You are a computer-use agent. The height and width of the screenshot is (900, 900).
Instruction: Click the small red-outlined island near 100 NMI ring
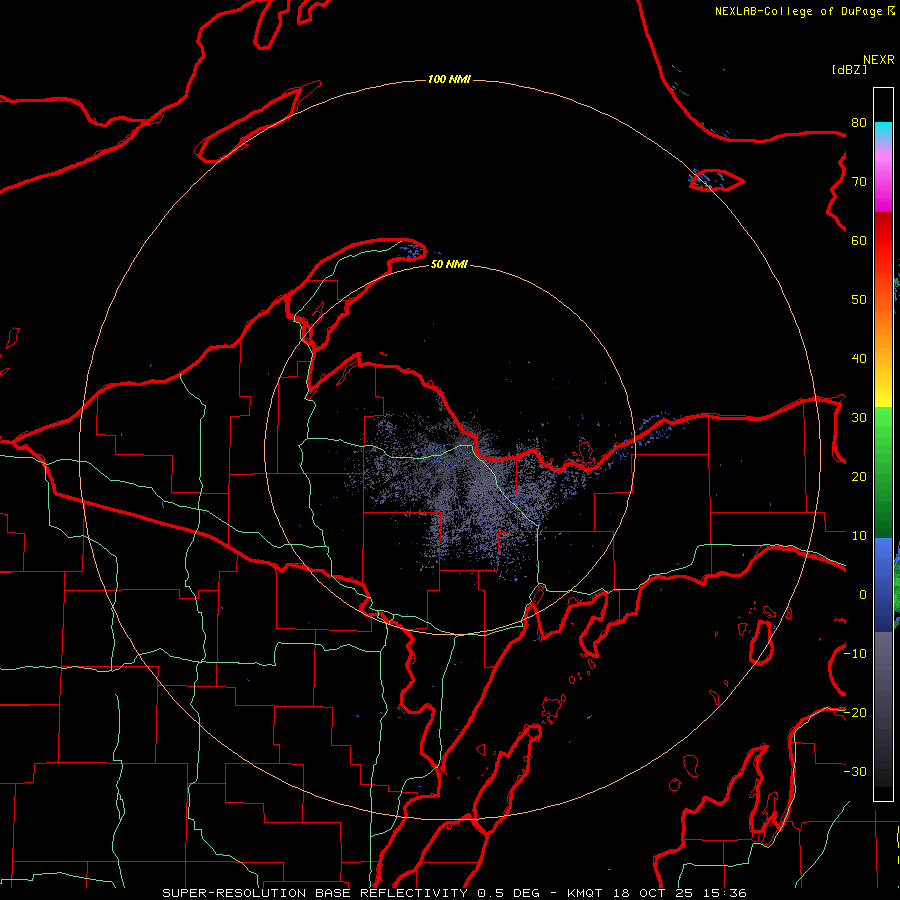(716, 180)
